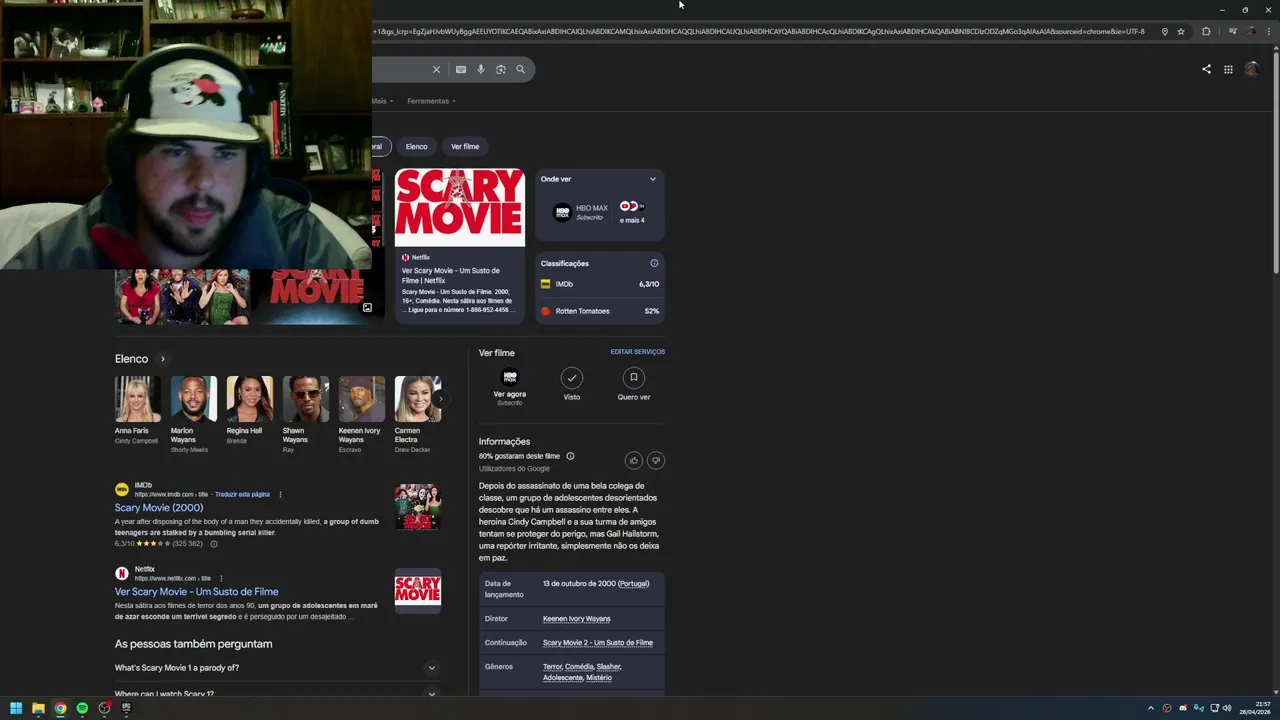Select the Elenco chip tab

[417, 146]
